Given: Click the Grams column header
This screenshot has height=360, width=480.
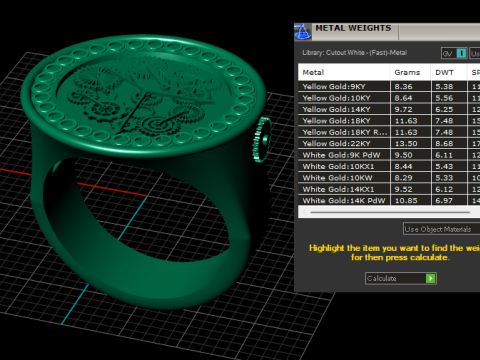Looking at the screenshot, I should tap(410, 72).
